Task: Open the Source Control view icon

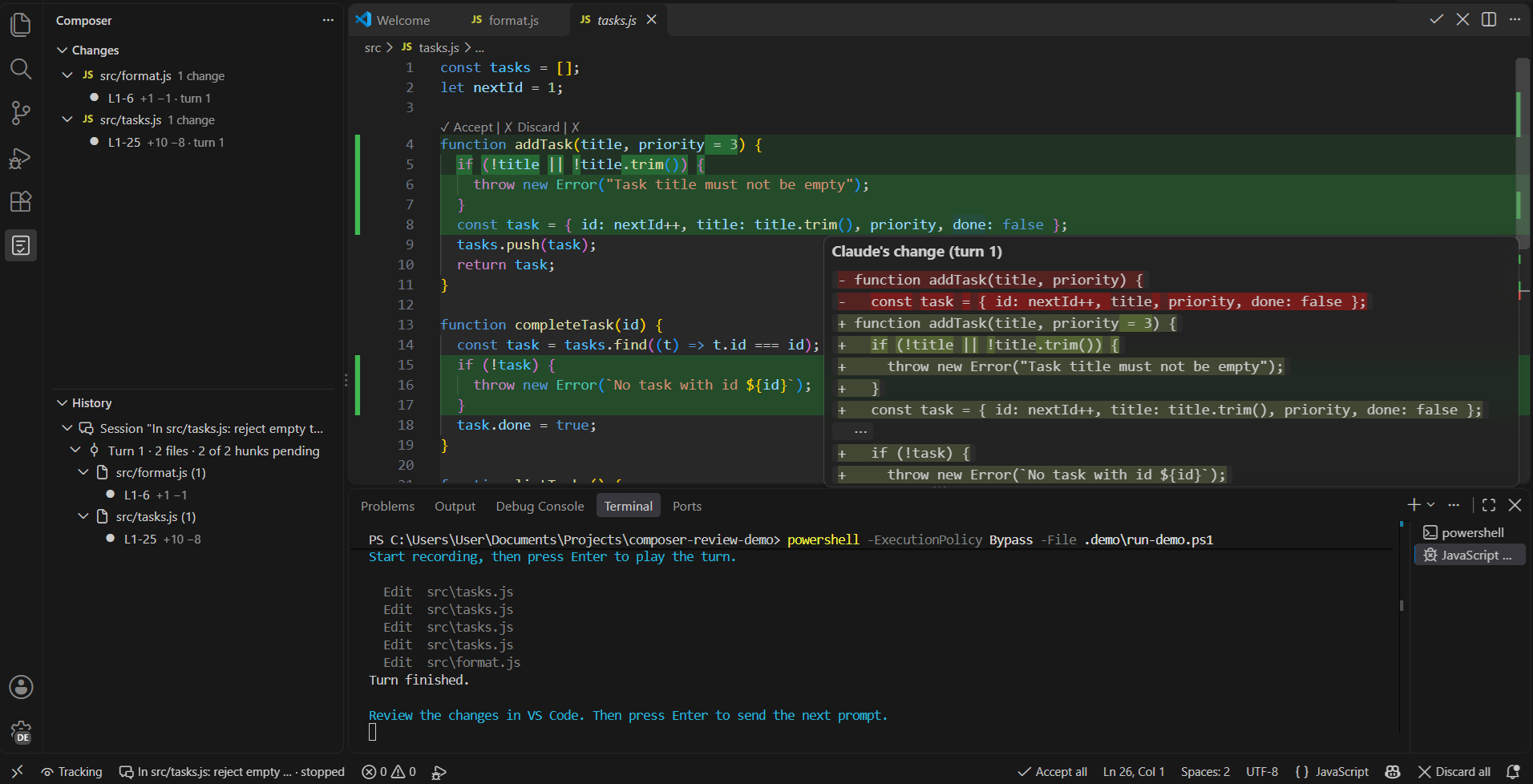Action: tap(21, 113)
